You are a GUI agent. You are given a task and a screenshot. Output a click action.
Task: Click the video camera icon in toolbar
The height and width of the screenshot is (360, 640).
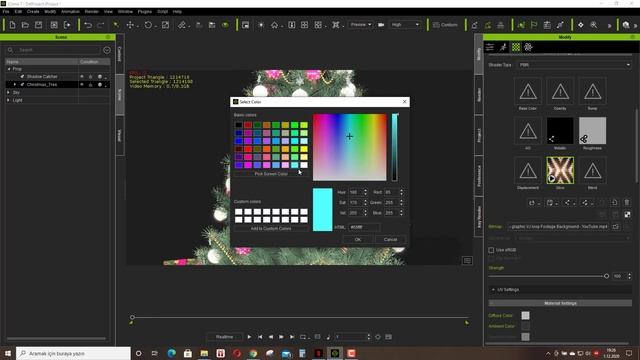[x=381, y=25]
